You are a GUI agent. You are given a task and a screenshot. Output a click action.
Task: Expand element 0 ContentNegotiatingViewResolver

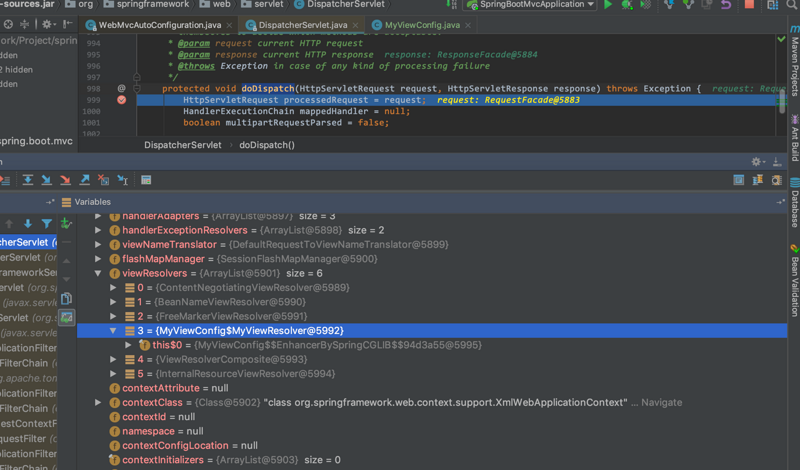[113, 287]
